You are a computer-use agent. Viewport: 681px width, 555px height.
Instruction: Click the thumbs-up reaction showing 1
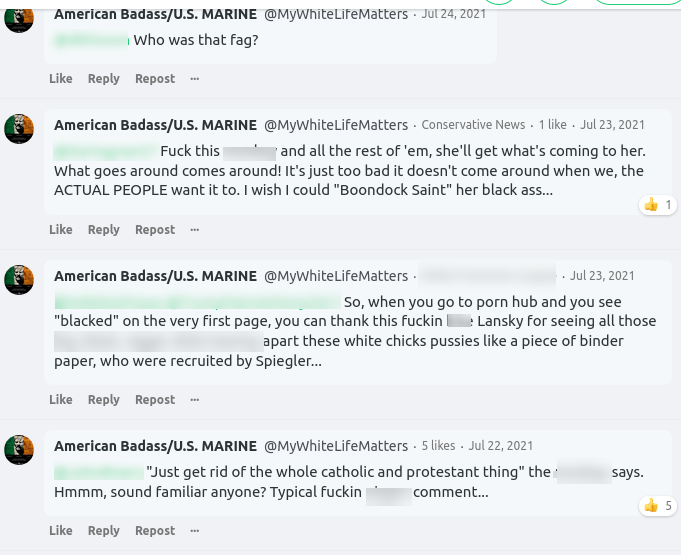click(x=658, y=205)
